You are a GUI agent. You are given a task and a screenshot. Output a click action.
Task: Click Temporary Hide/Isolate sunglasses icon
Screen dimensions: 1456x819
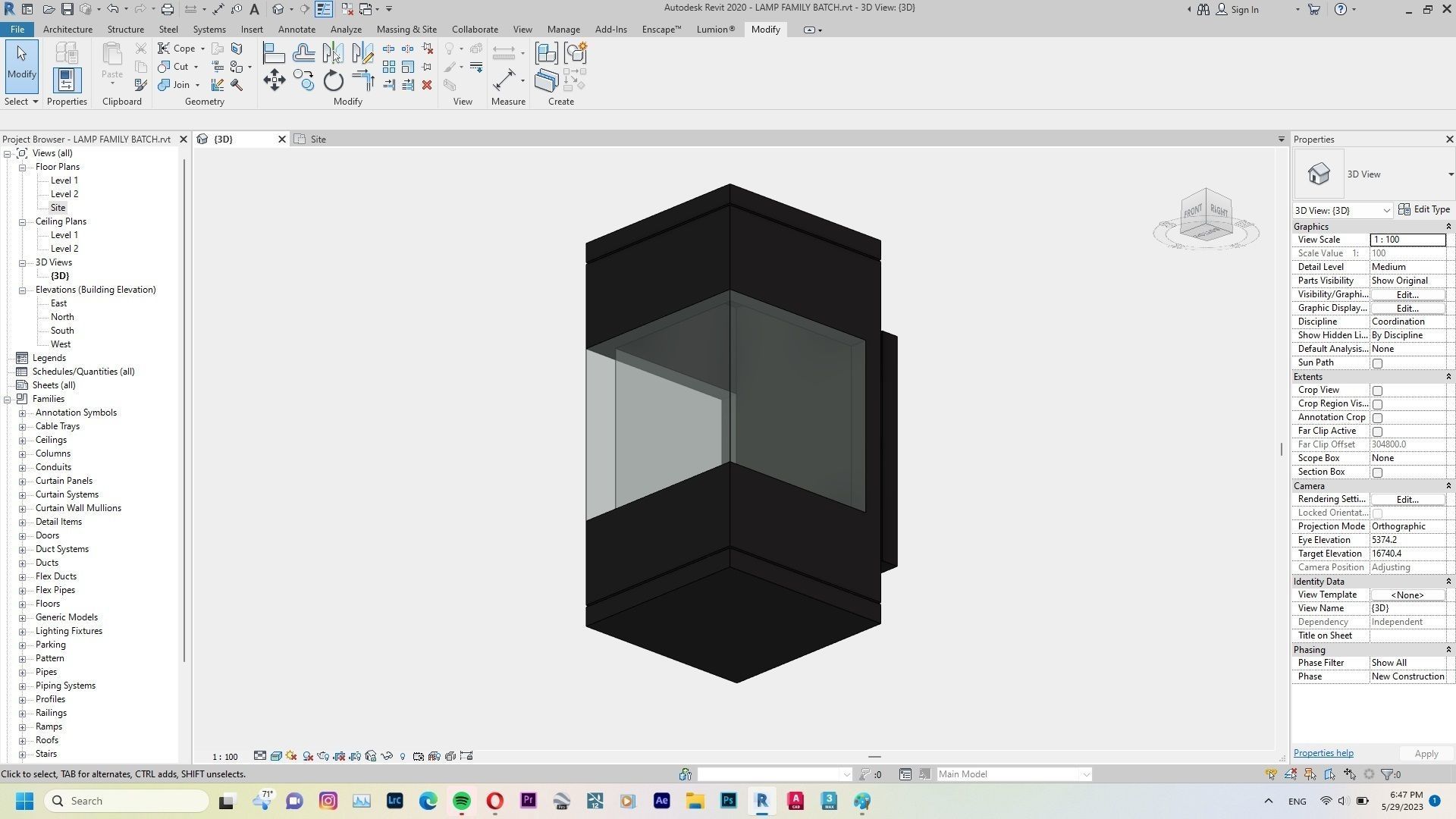tap(387, 756)
